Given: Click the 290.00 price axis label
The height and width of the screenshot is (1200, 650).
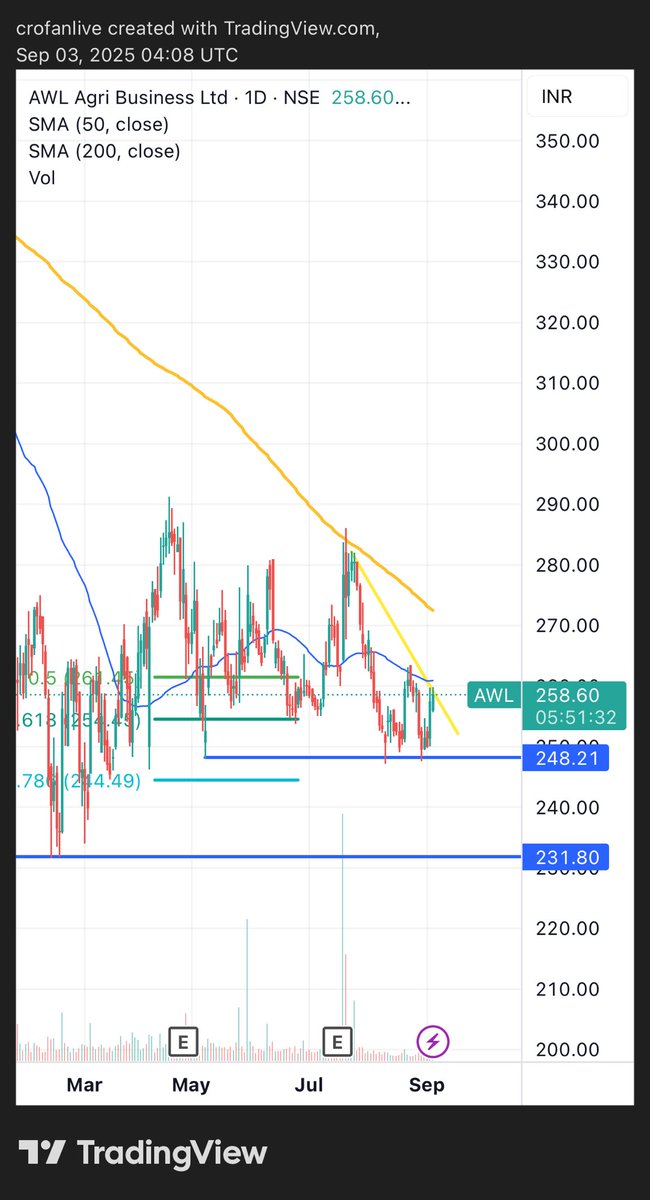Looking at the screenshot, I should (568, 504).
